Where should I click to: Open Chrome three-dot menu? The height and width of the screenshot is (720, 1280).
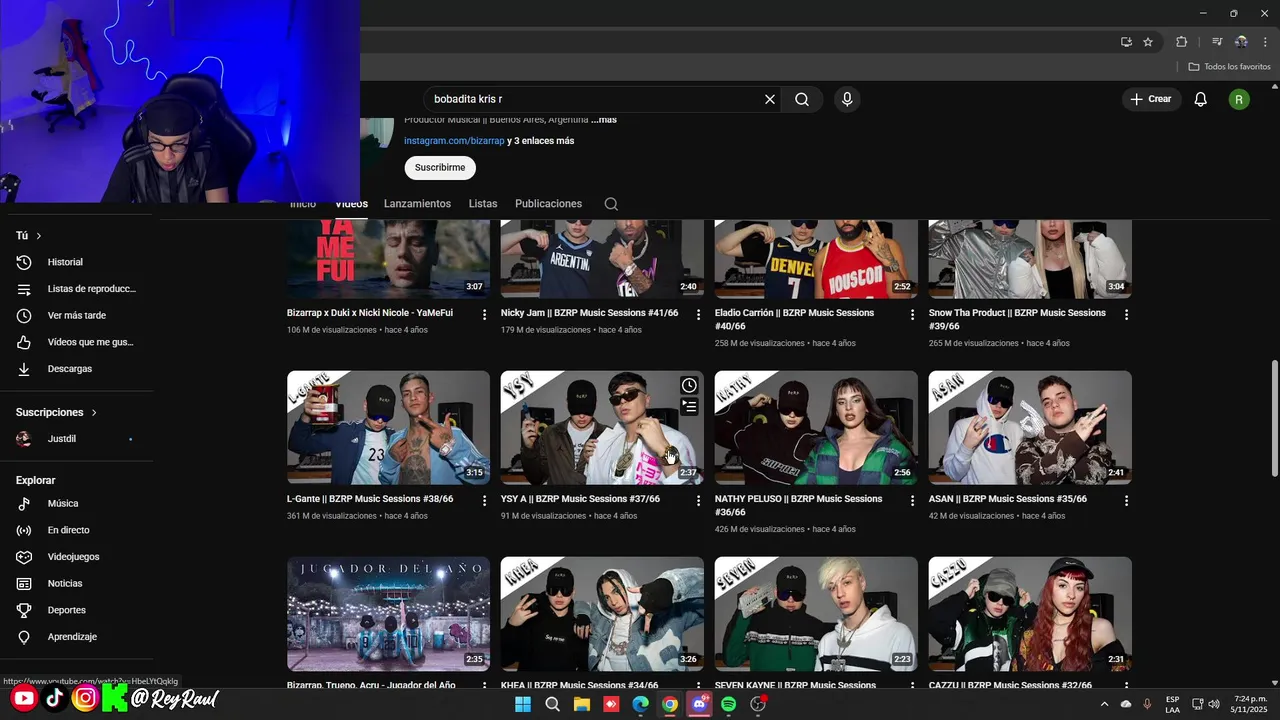pos(1266,42)
